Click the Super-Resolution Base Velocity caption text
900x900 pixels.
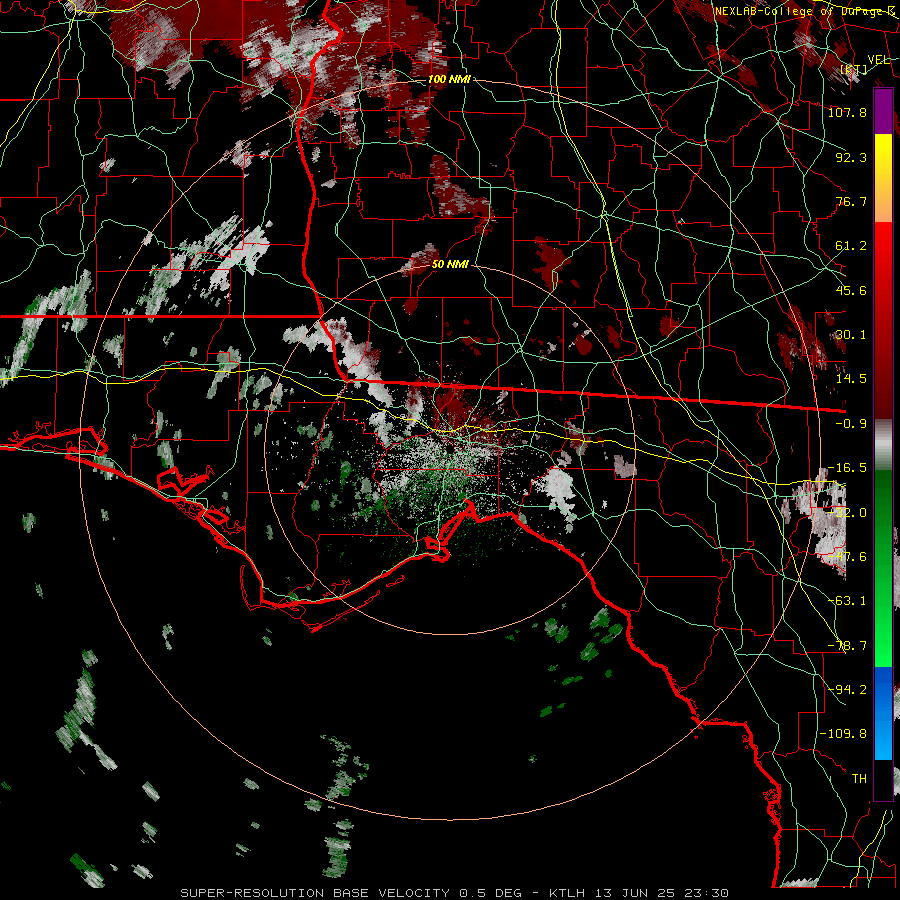pyautogui.click(x=455, y=893)
